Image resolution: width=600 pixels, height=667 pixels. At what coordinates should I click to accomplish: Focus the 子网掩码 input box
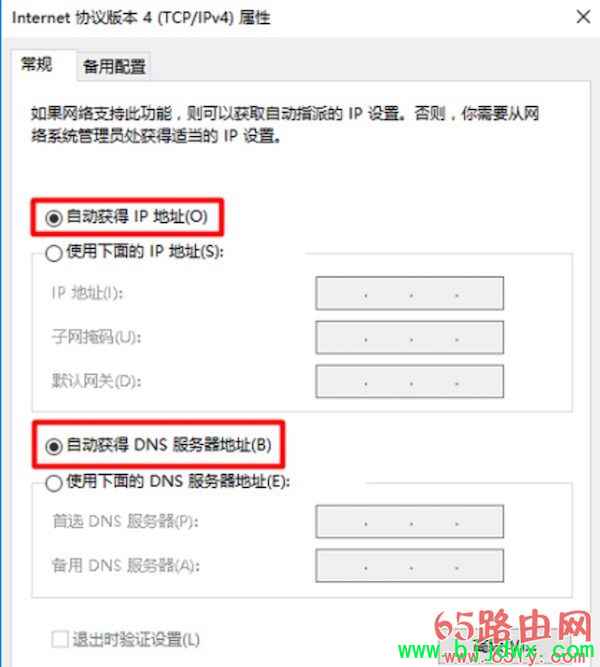[409, 338]
